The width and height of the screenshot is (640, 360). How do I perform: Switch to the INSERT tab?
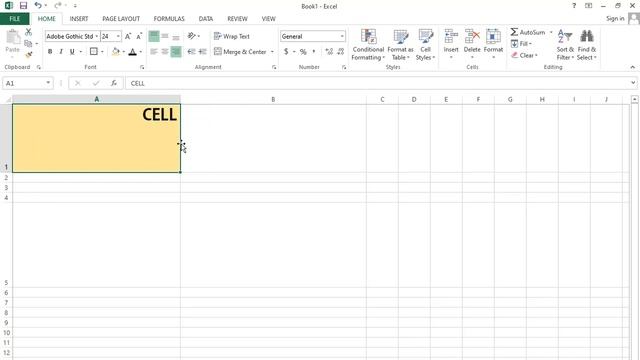point(79,19)
